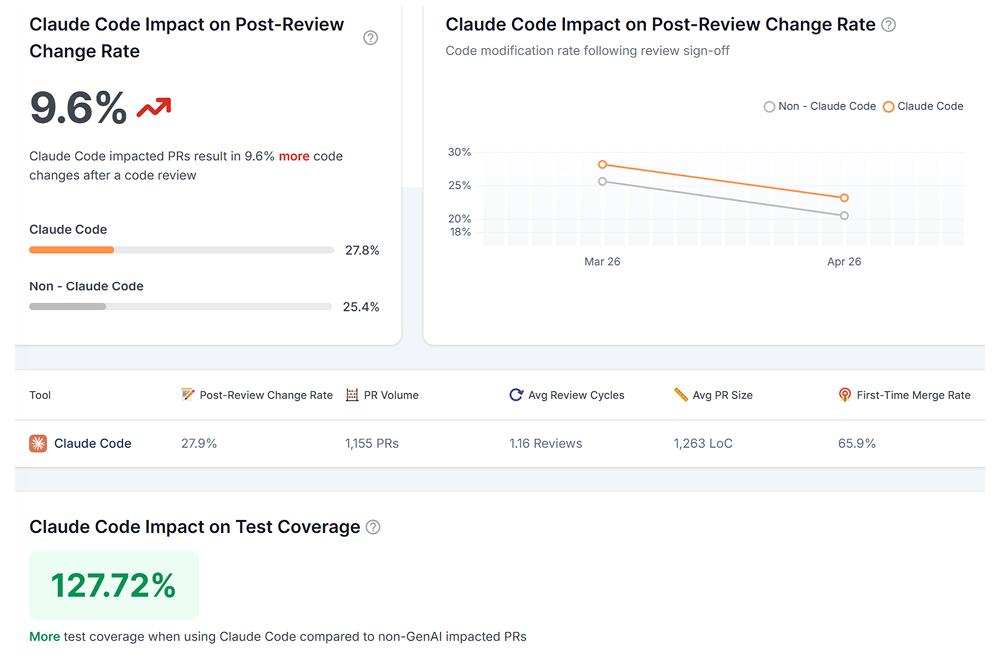Click the red word "more" in description
This screenshot has height=660, width=1000.
294,156
